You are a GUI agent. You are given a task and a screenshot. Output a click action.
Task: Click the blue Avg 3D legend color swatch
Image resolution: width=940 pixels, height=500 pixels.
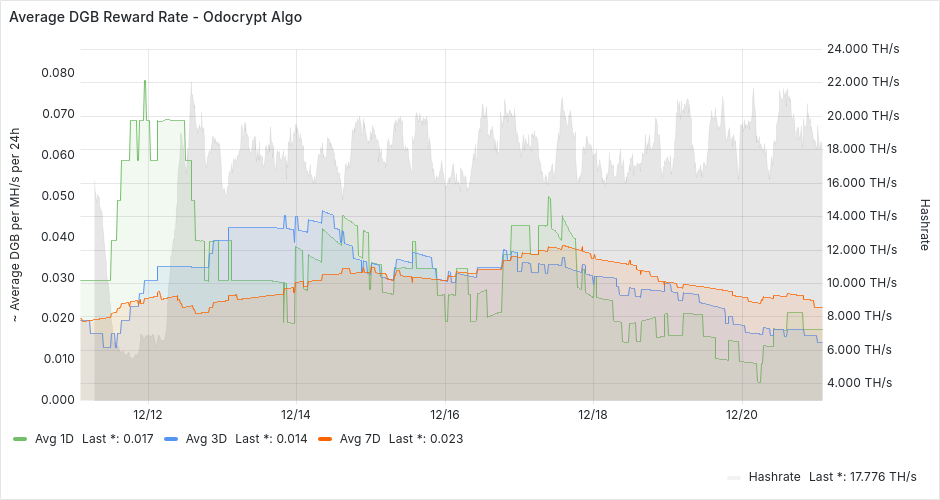click(171, 438)
